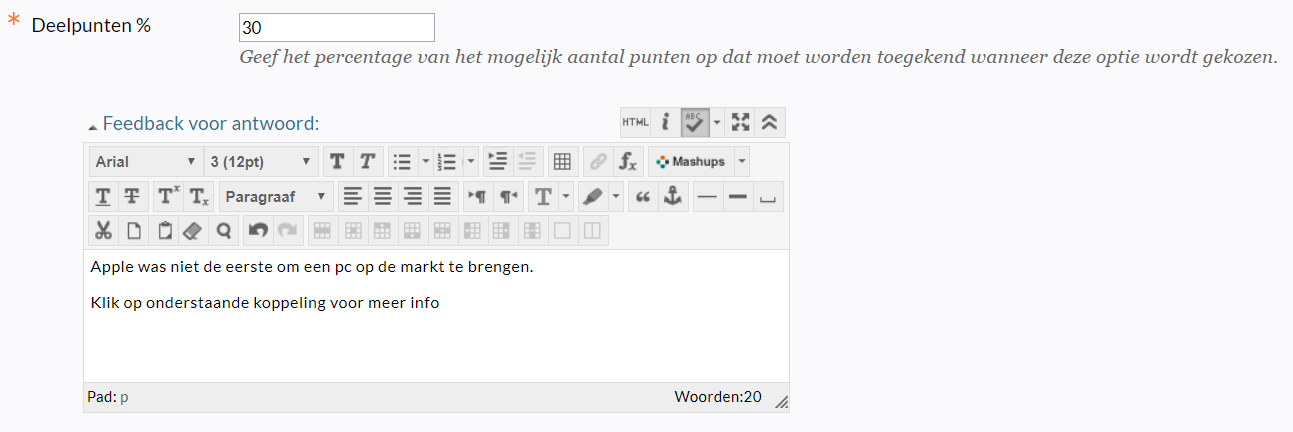
Task: Copy selection using the page icon
Action: tap(133, 230)
